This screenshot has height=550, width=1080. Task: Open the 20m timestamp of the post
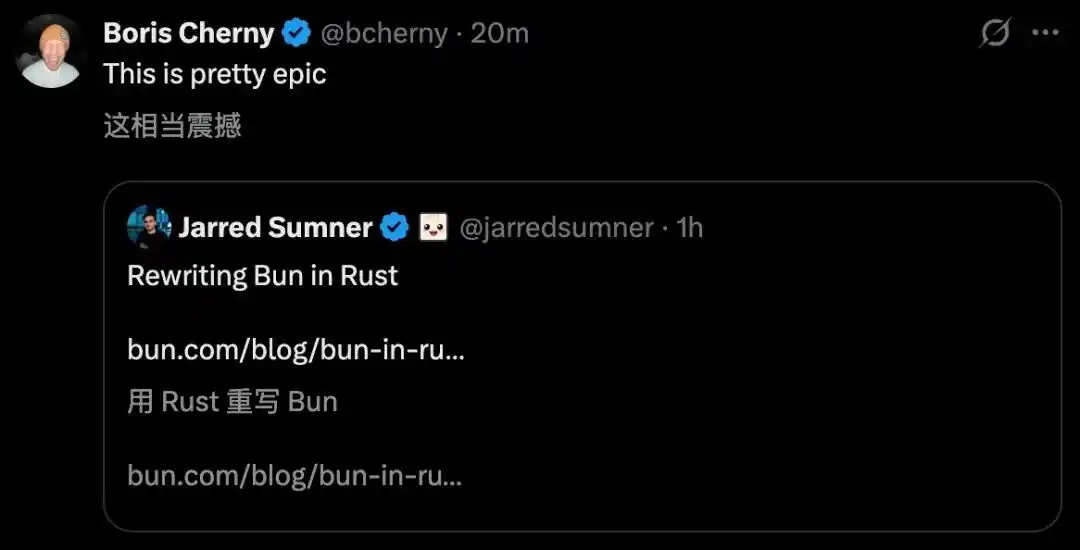(499, 33)
